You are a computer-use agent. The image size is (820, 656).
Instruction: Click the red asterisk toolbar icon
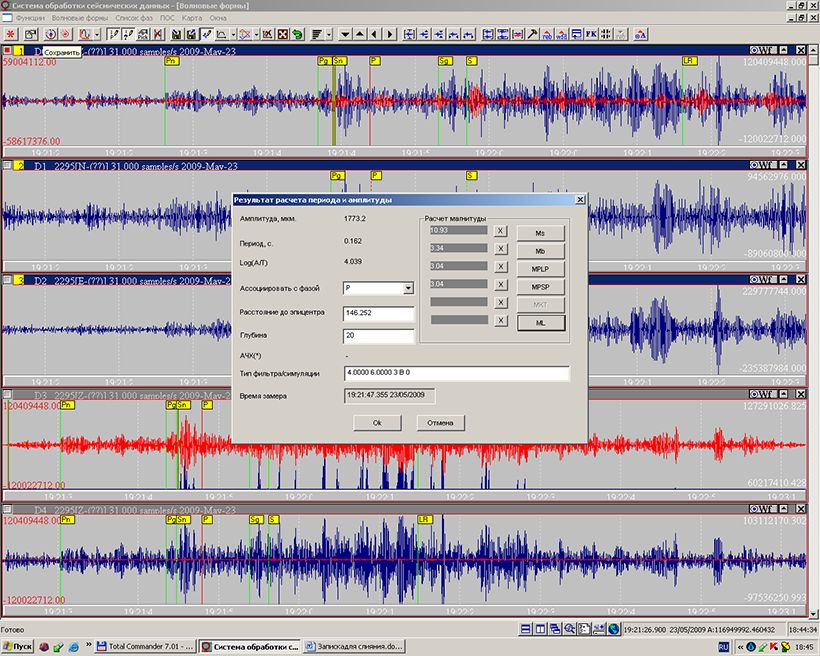pos(8,34)
